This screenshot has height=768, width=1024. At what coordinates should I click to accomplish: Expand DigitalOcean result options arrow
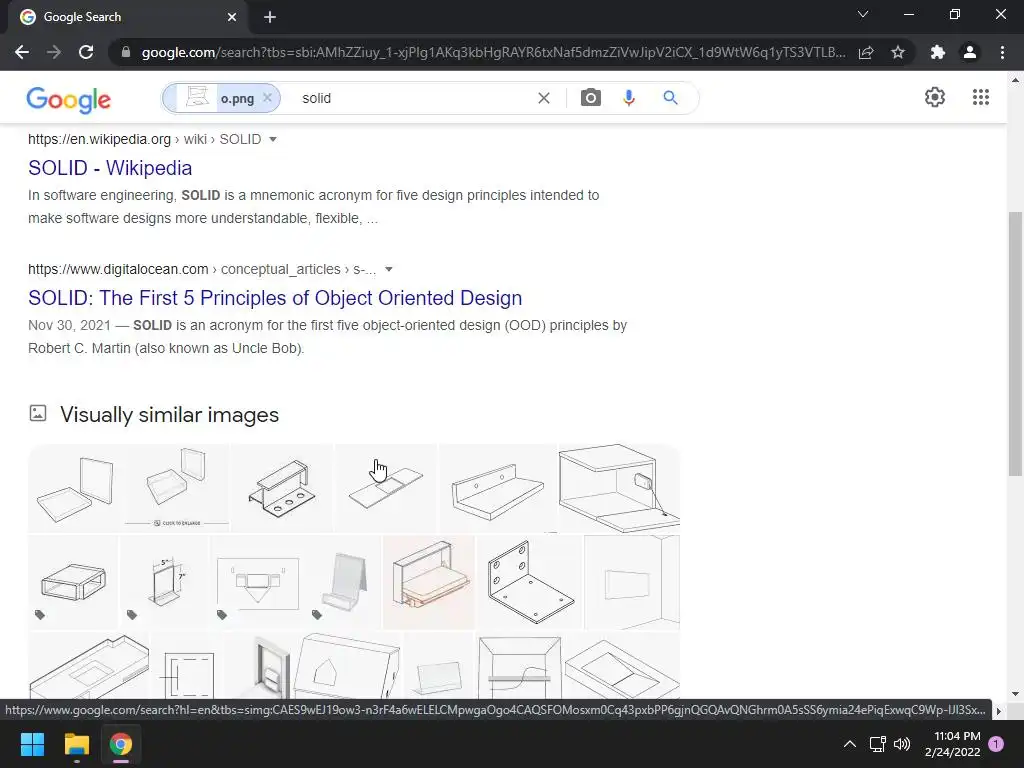(389, 269)
